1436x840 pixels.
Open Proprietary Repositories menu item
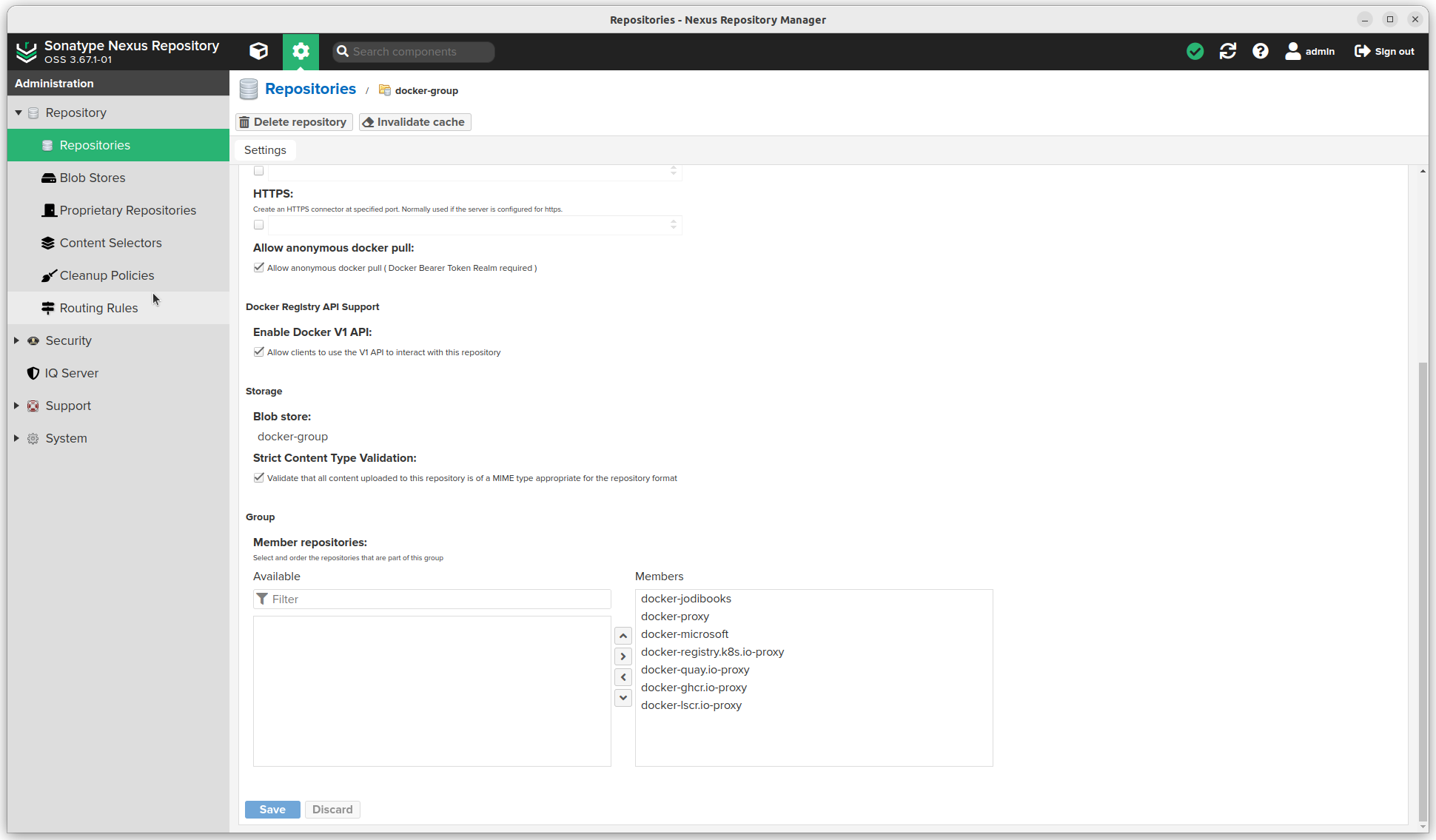point(118,210)
